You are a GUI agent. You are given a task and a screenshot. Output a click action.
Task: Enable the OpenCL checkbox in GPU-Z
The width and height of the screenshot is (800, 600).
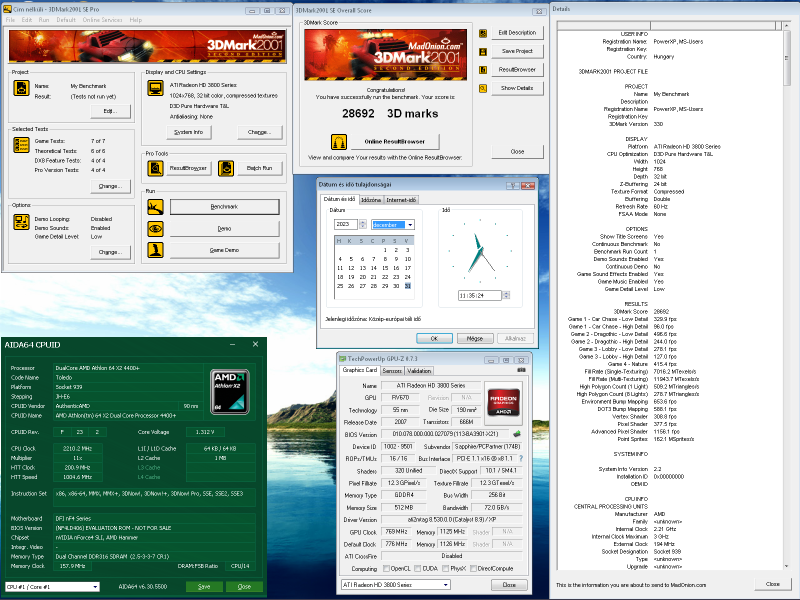tap(386, 568)
